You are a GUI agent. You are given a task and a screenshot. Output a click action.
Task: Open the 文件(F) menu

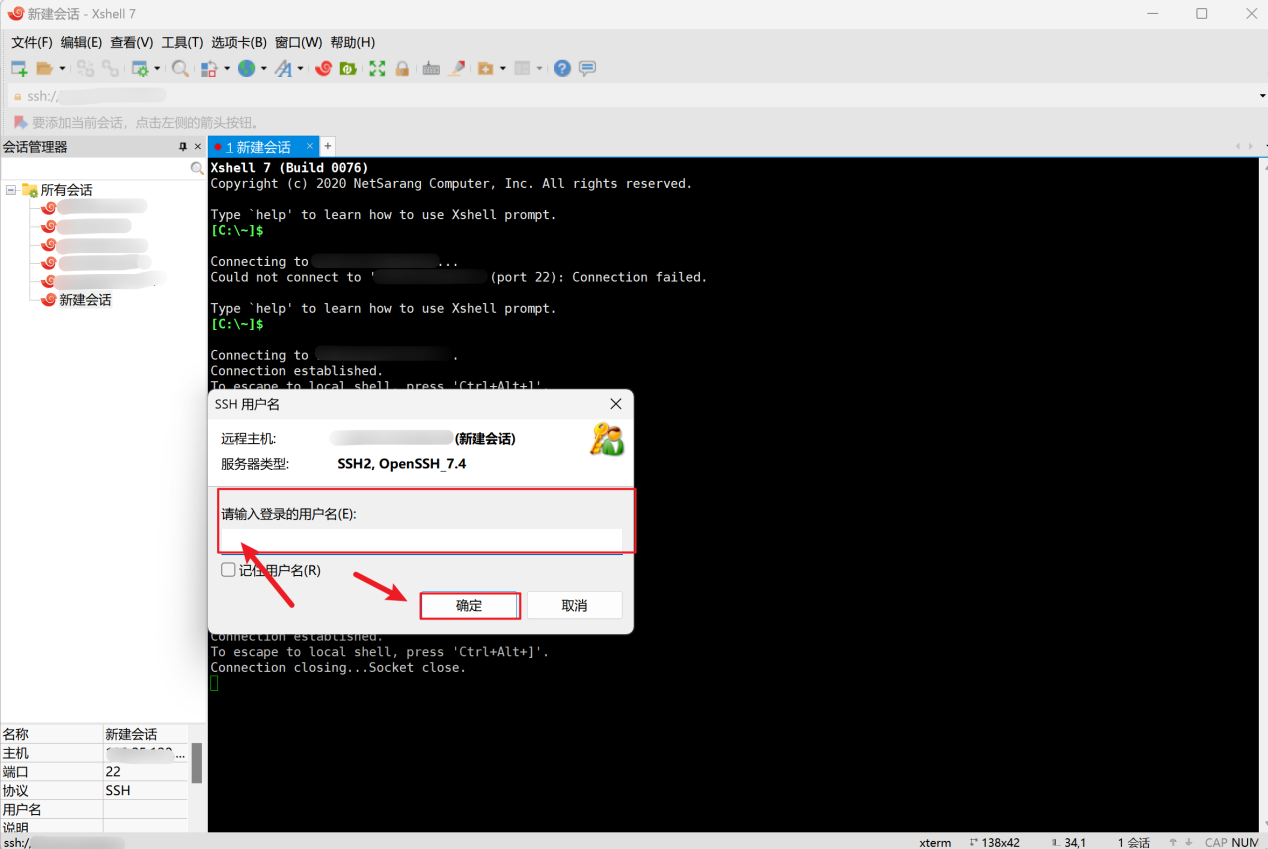tap(31, 42)
